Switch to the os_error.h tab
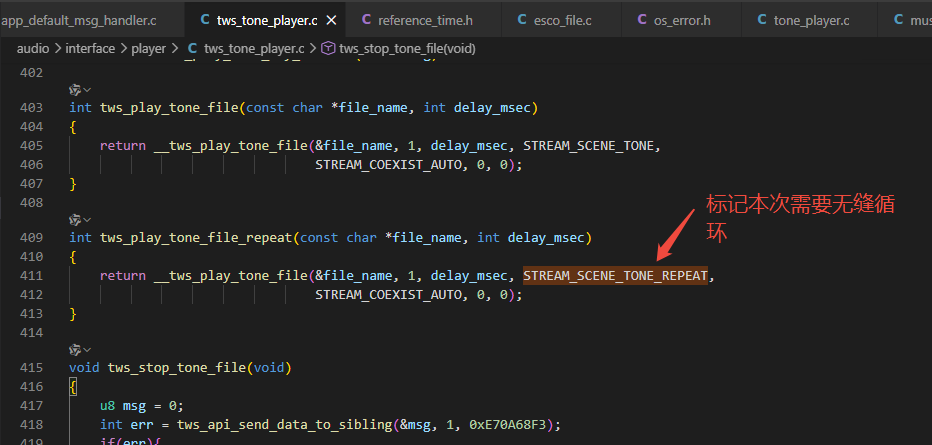Viewport: 932px width, 445px height. click(682, 20)
